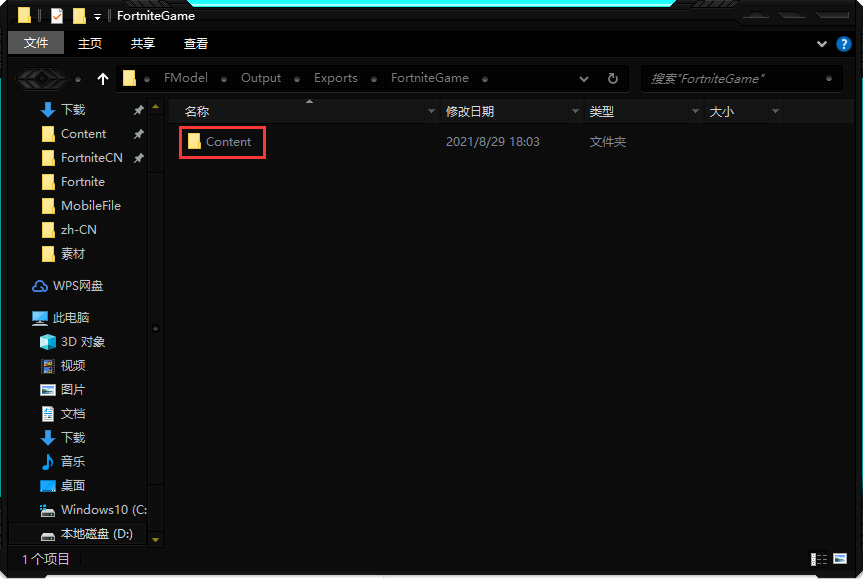Open the 文件 ribbon tab

[x=36, y=43]
